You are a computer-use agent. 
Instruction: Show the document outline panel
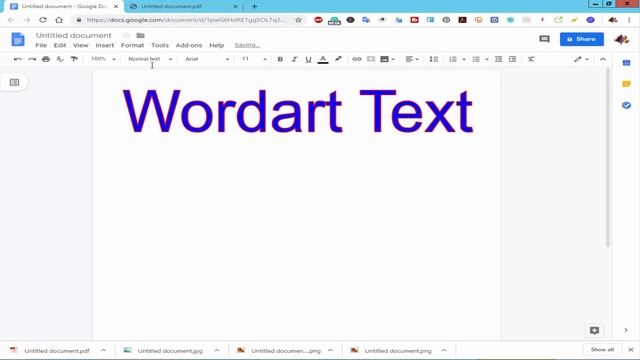pyautogui.click(x=14, y=82)
